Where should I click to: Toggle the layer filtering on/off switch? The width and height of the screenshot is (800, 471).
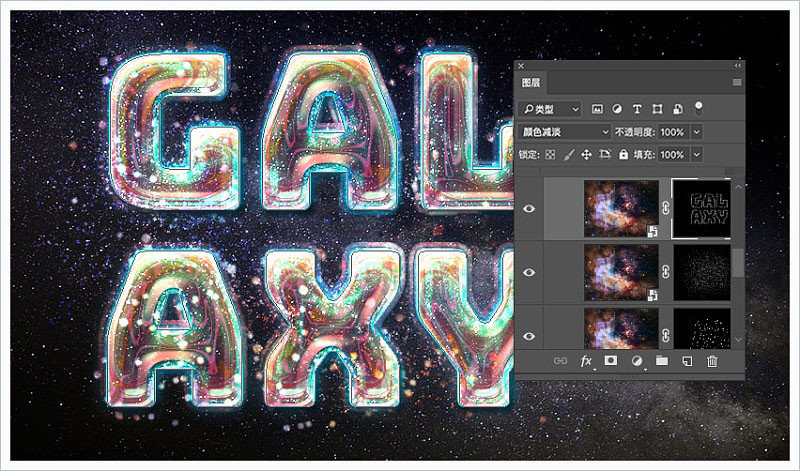coord(698,108)
